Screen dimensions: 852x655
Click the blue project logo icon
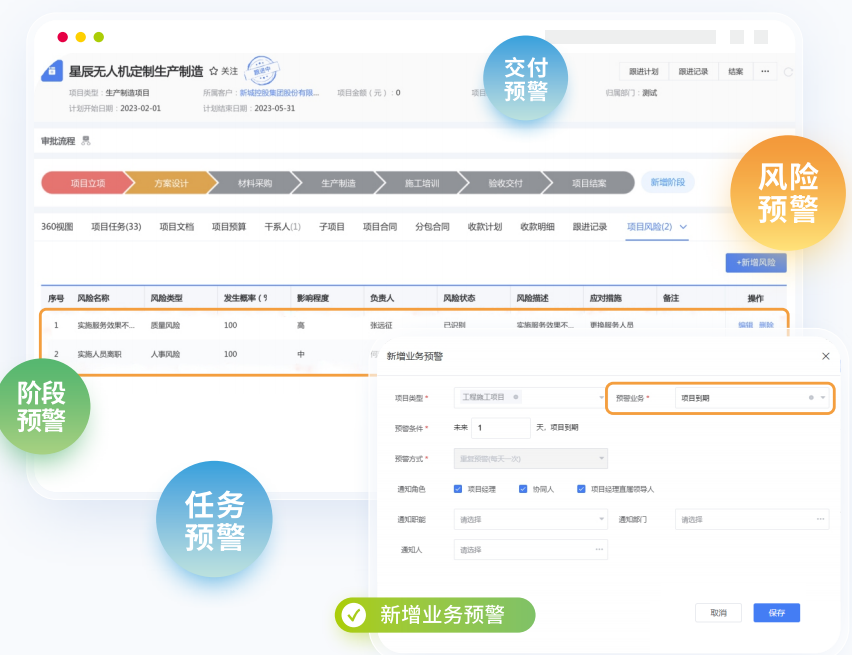(x=52, y=71)
